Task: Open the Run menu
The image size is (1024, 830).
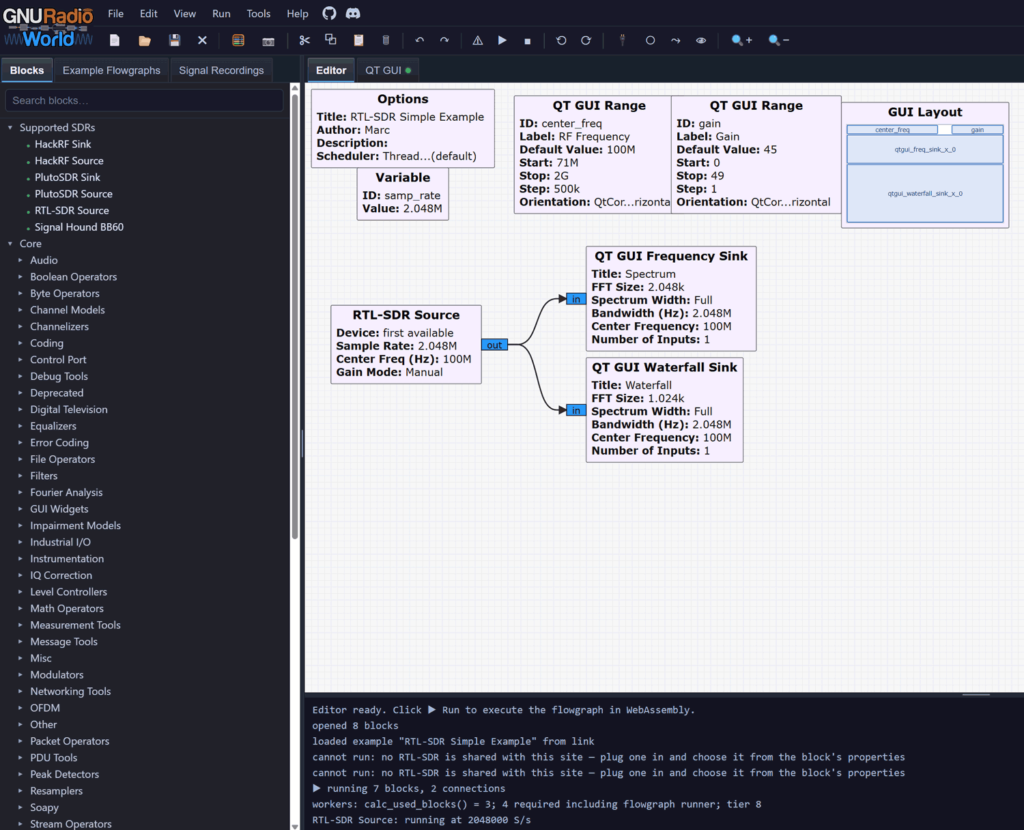Action: tap(221, 14)
